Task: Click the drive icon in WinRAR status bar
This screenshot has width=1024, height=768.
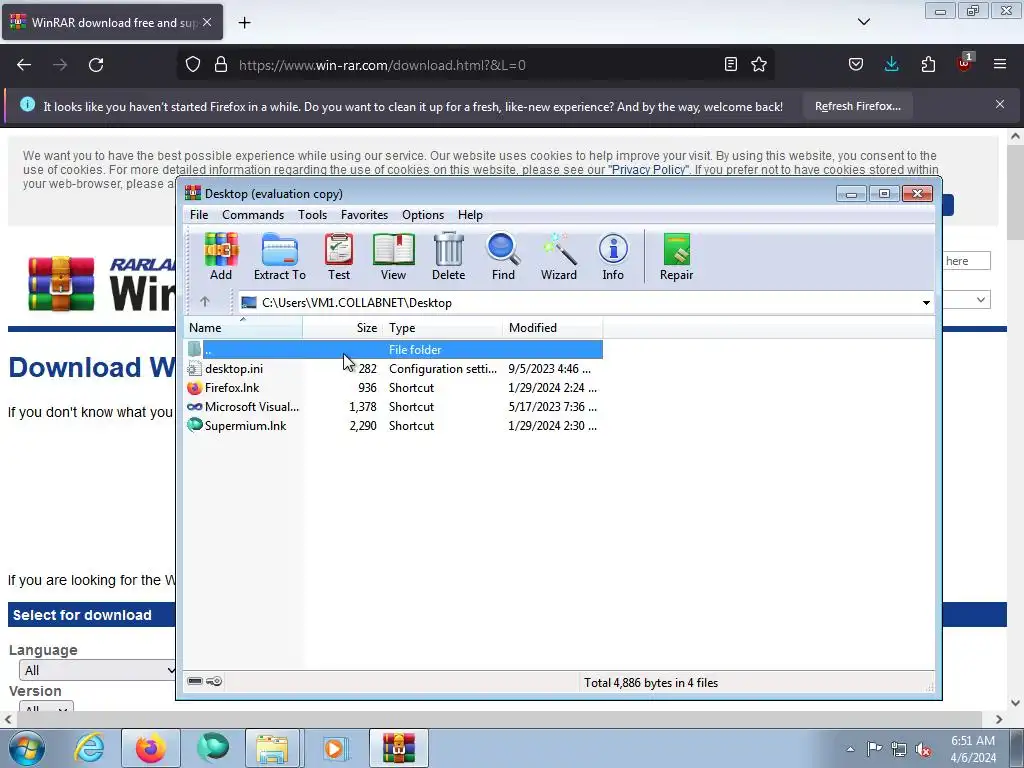Action: coord(195,681)
